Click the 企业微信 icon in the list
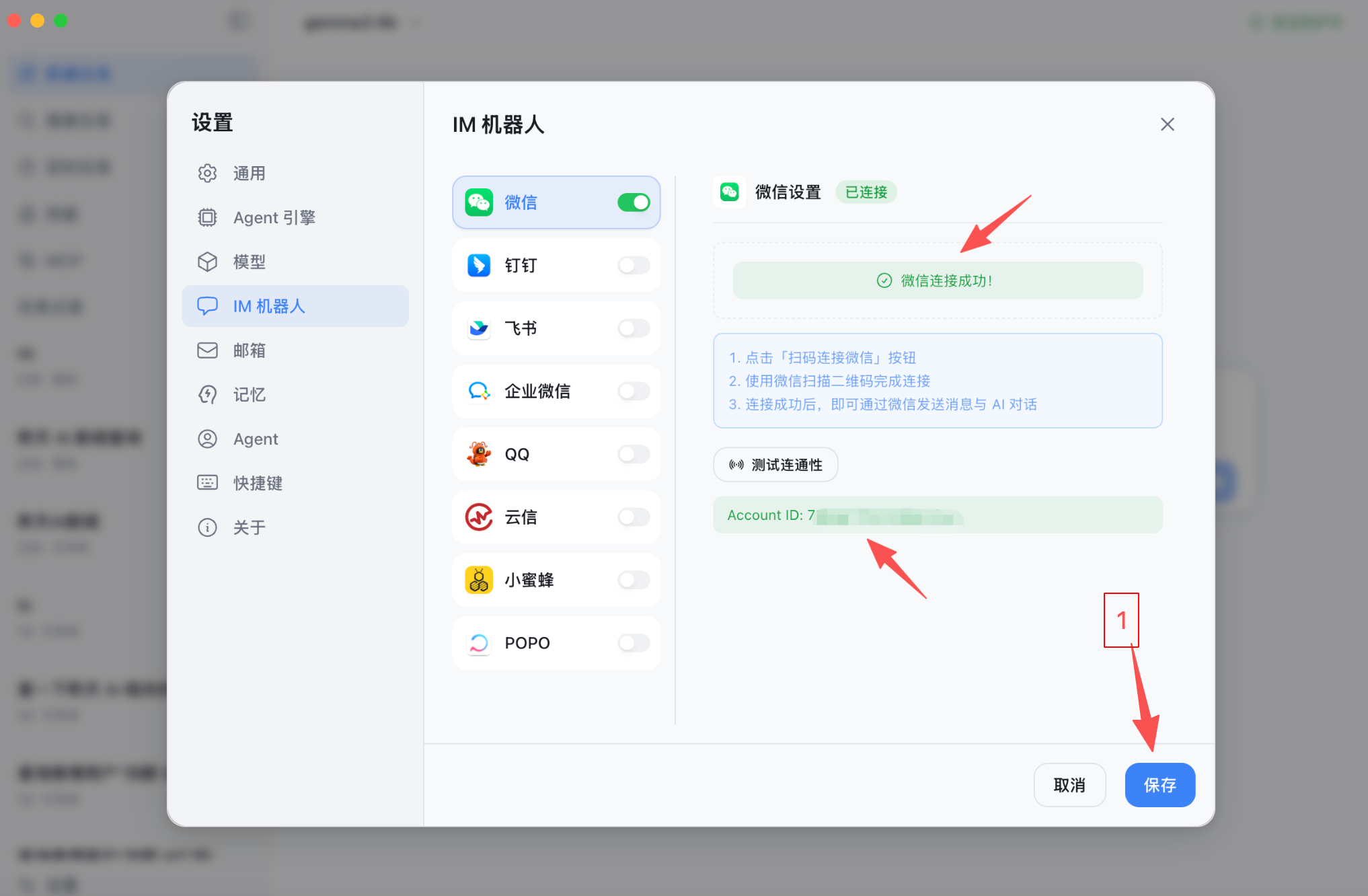This screenshot has width=1368, height=896. [478, 391]
